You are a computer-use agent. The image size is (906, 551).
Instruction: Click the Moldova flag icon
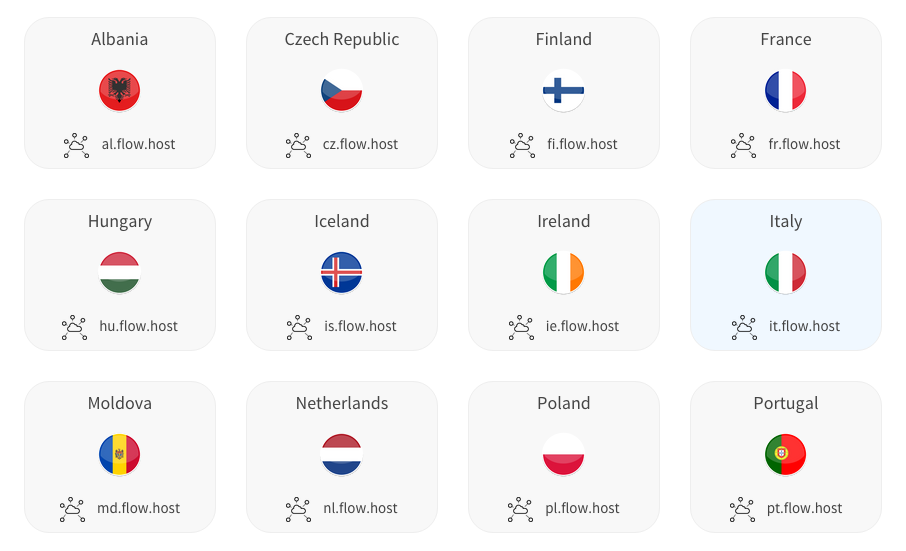[120, 455]
